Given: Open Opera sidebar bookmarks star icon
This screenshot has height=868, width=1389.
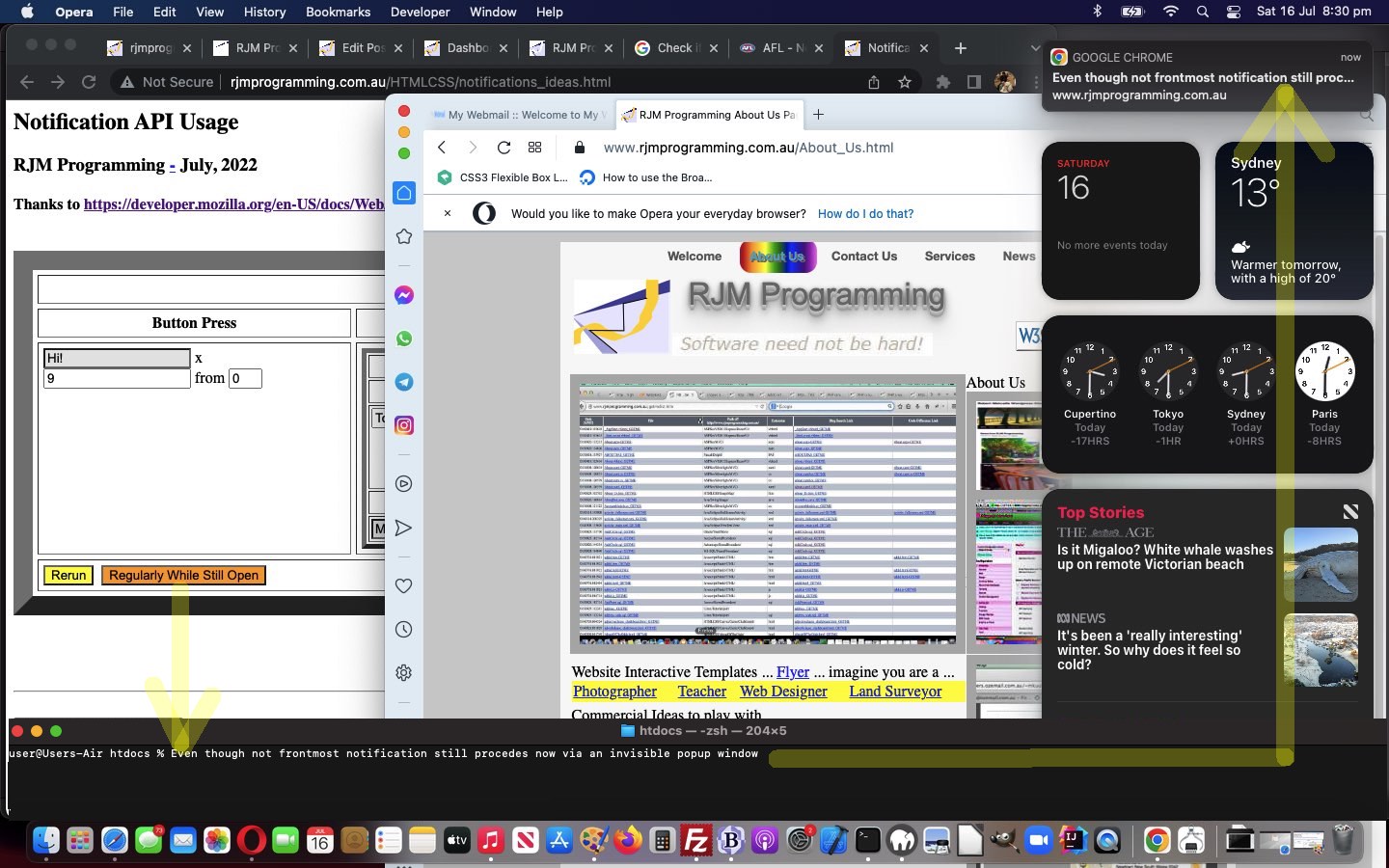Looking at the screenshot, I should [404, 236].
